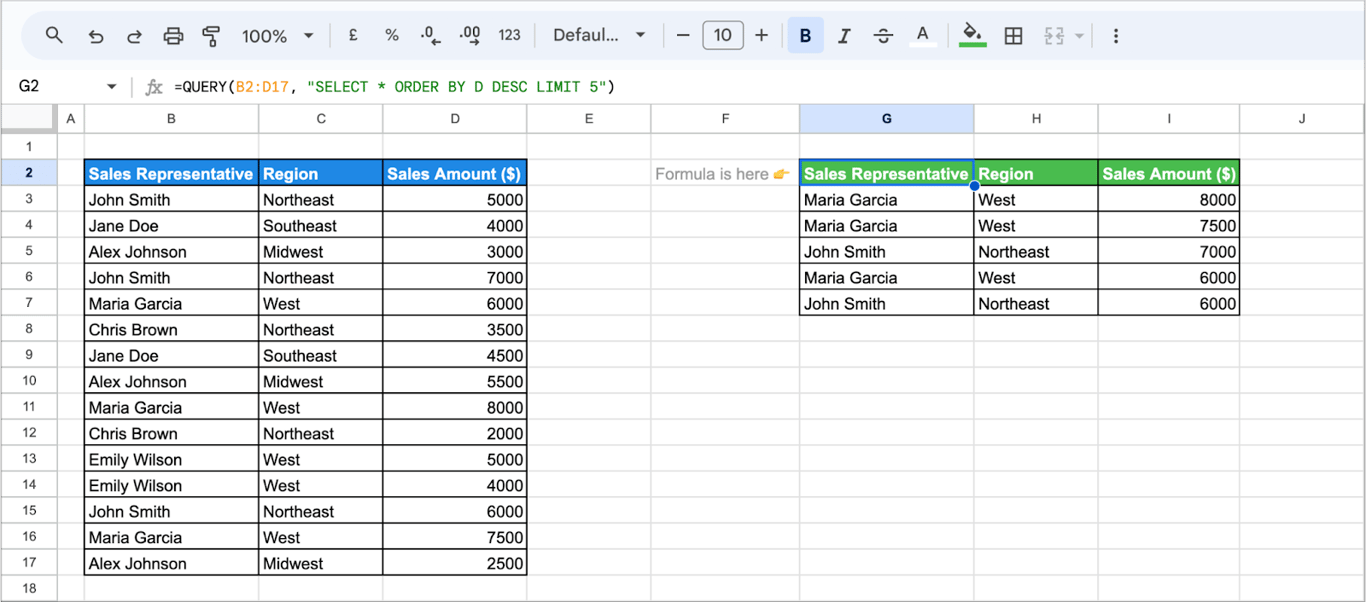Open the text color picker

pyautogui.click(x=922, y=36)
